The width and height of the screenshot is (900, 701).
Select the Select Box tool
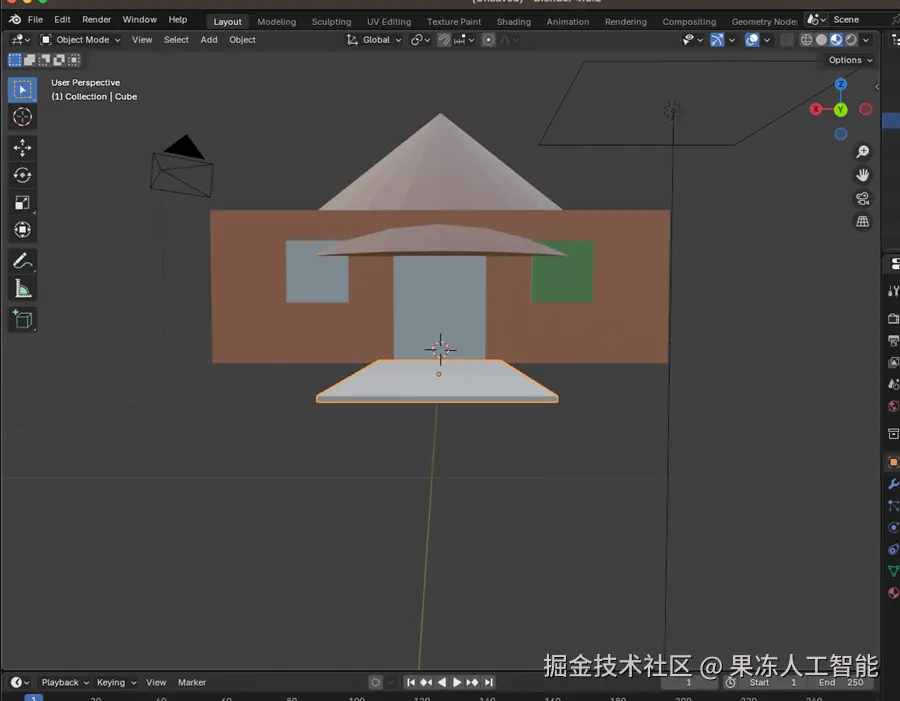pos(22,90)
